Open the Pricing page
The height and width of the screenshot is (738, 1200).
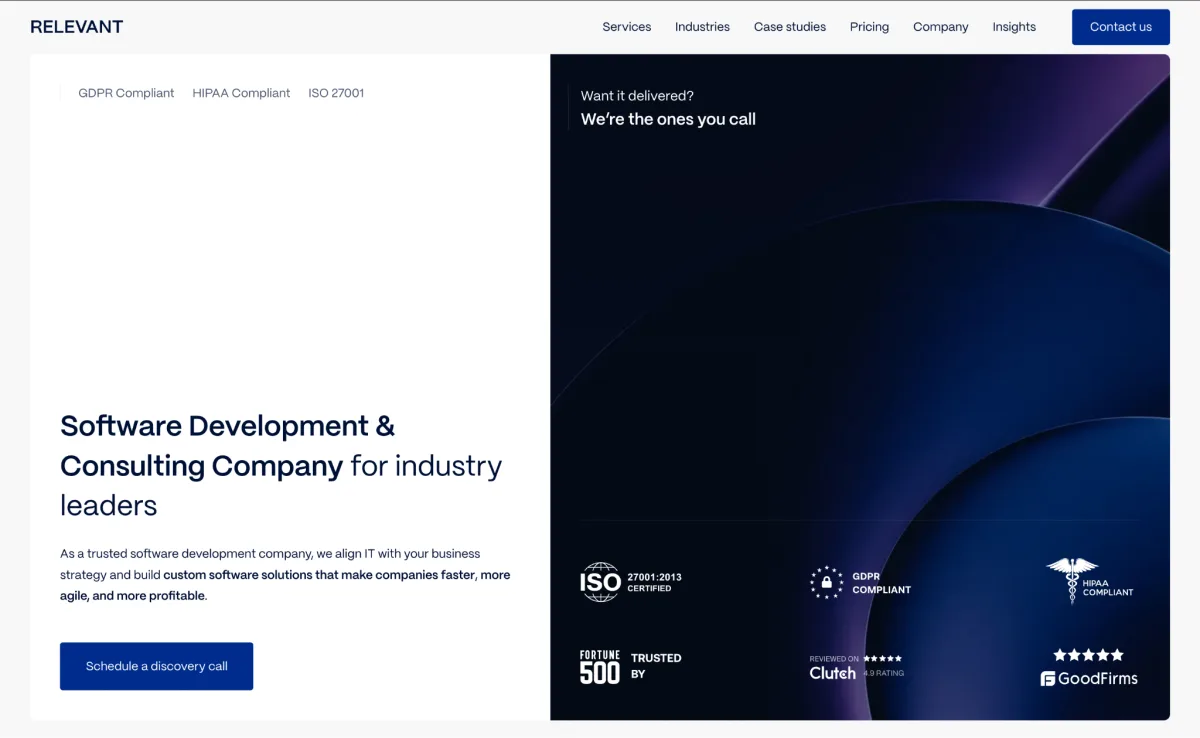tap(869, 27)
